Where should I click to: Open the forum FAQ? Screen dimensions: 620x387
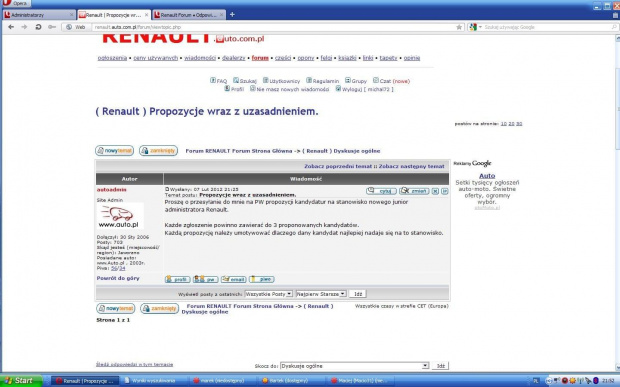tap(219, 81)
